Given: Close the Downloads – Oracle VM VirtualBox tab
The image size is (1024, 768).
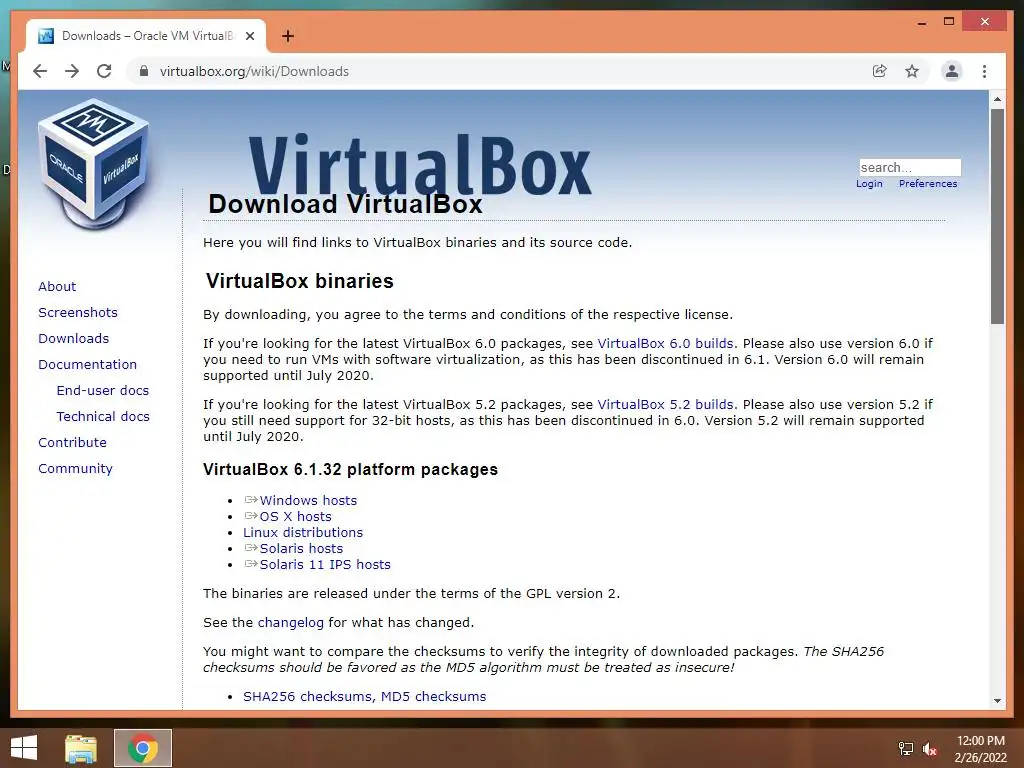Looking at the screenshot, I should pyautogui.click(x=249, y=36).
